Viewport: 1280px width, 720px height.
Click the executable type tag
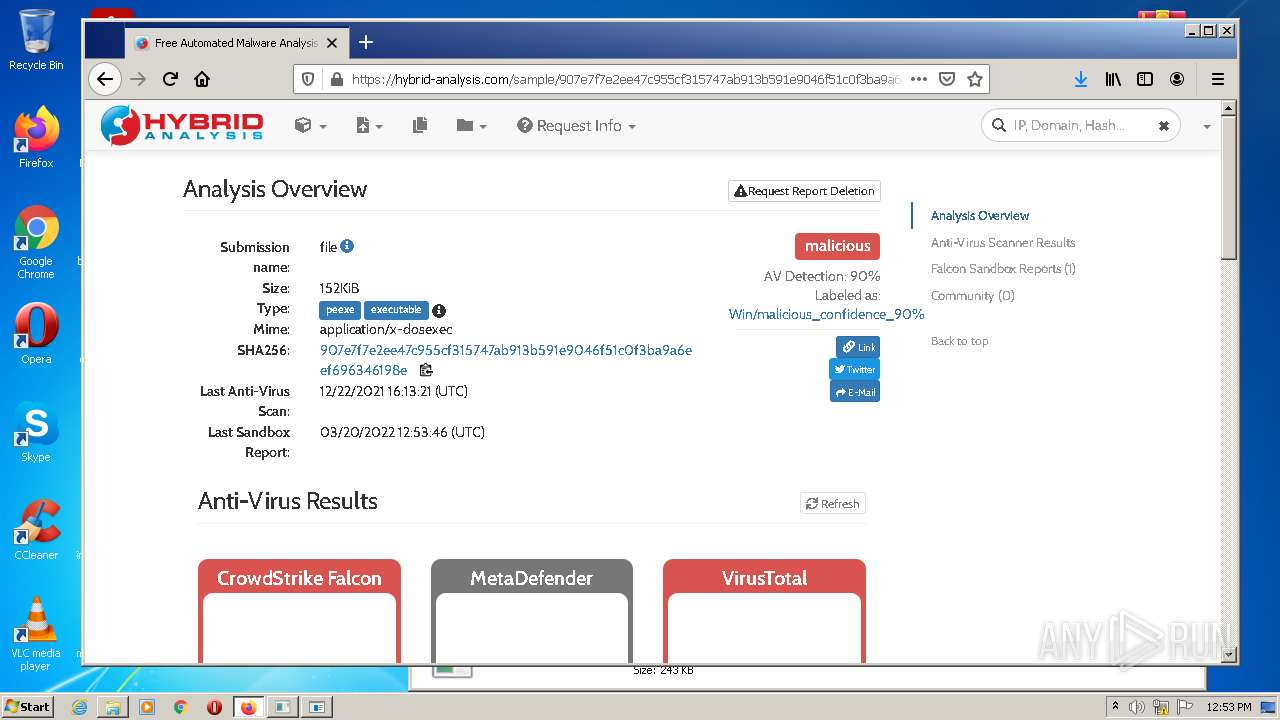point(396,310)
